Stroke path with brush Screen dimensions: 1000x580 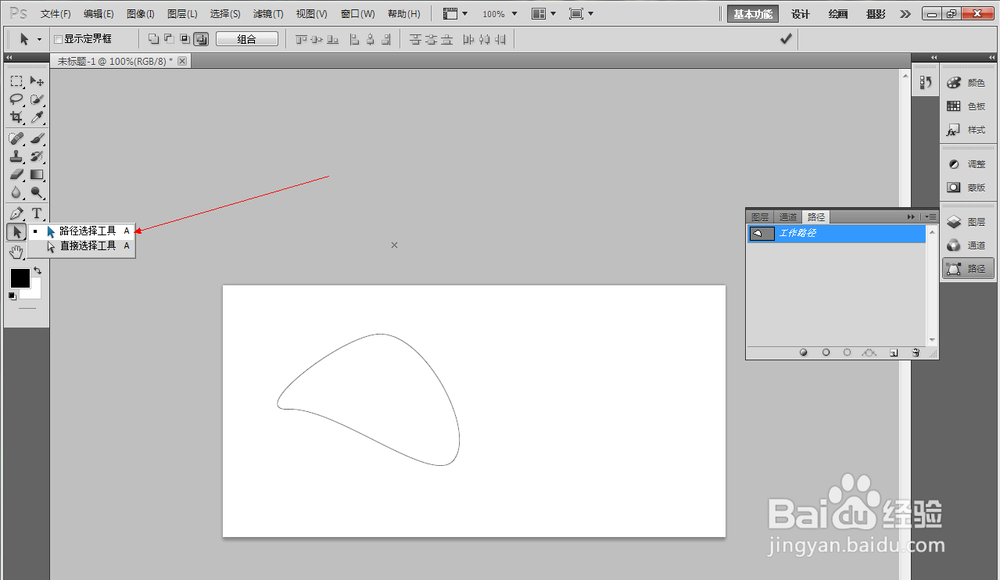(x=826, y=352)
